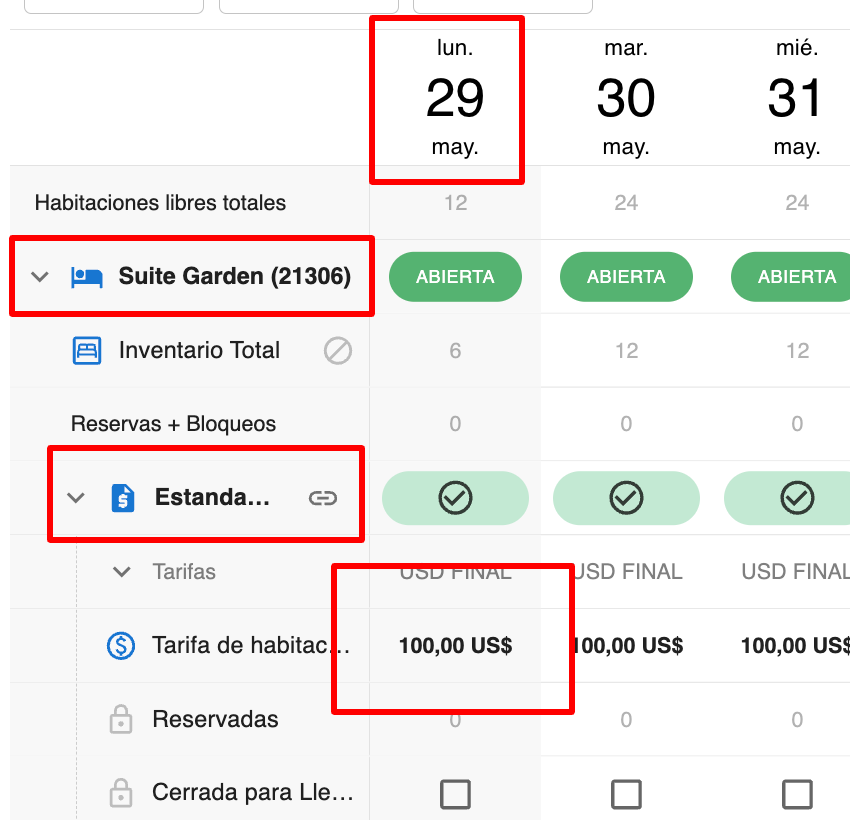This screenshot has width=850, height=820.
Task: Select the mar. 30 may. column header
Action: coord(626,96)
